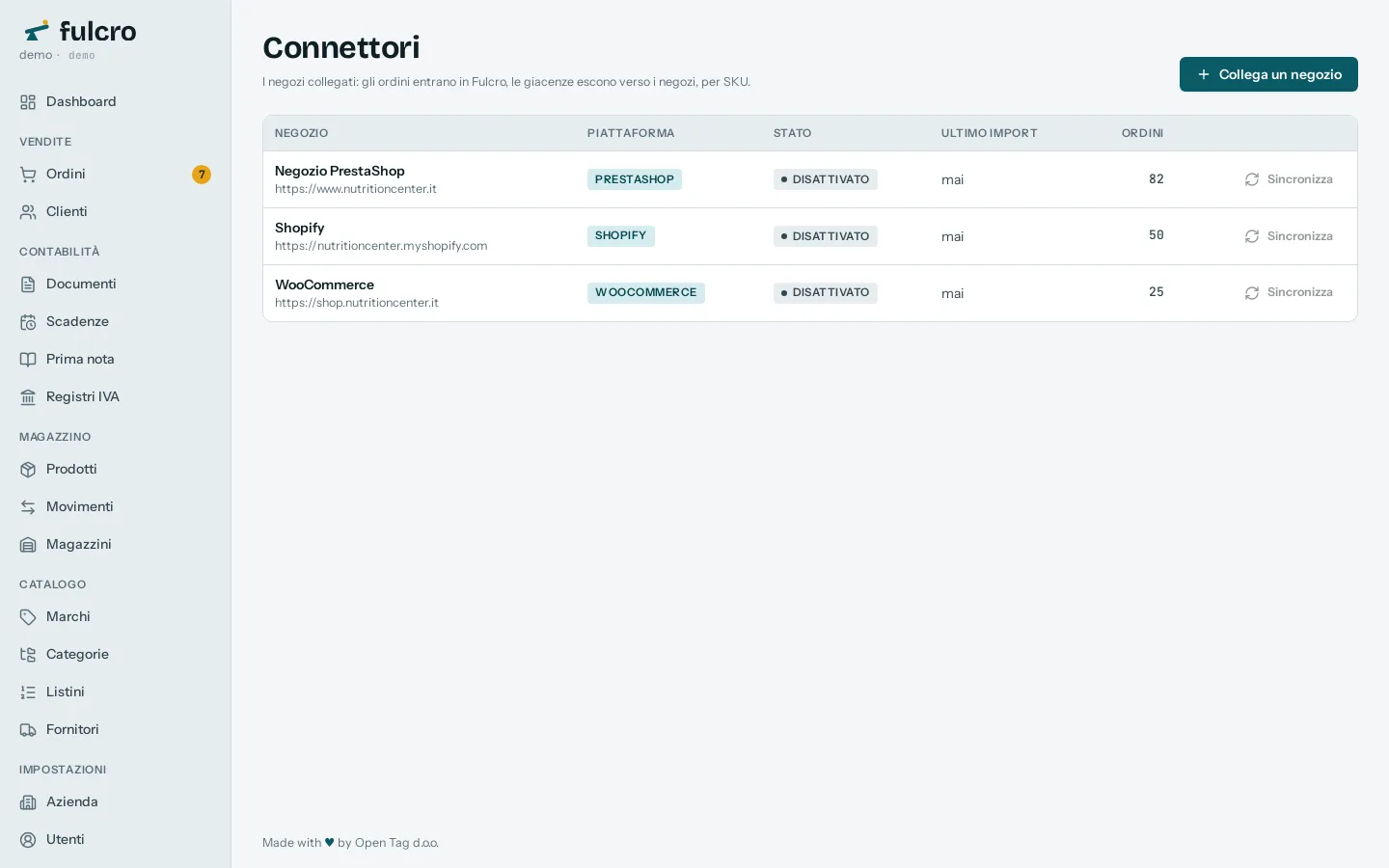This screenshot has height=868, width=1389.
Task: Click the Azienda building icon
Action: pyautogui.click(x=28, y=802)
